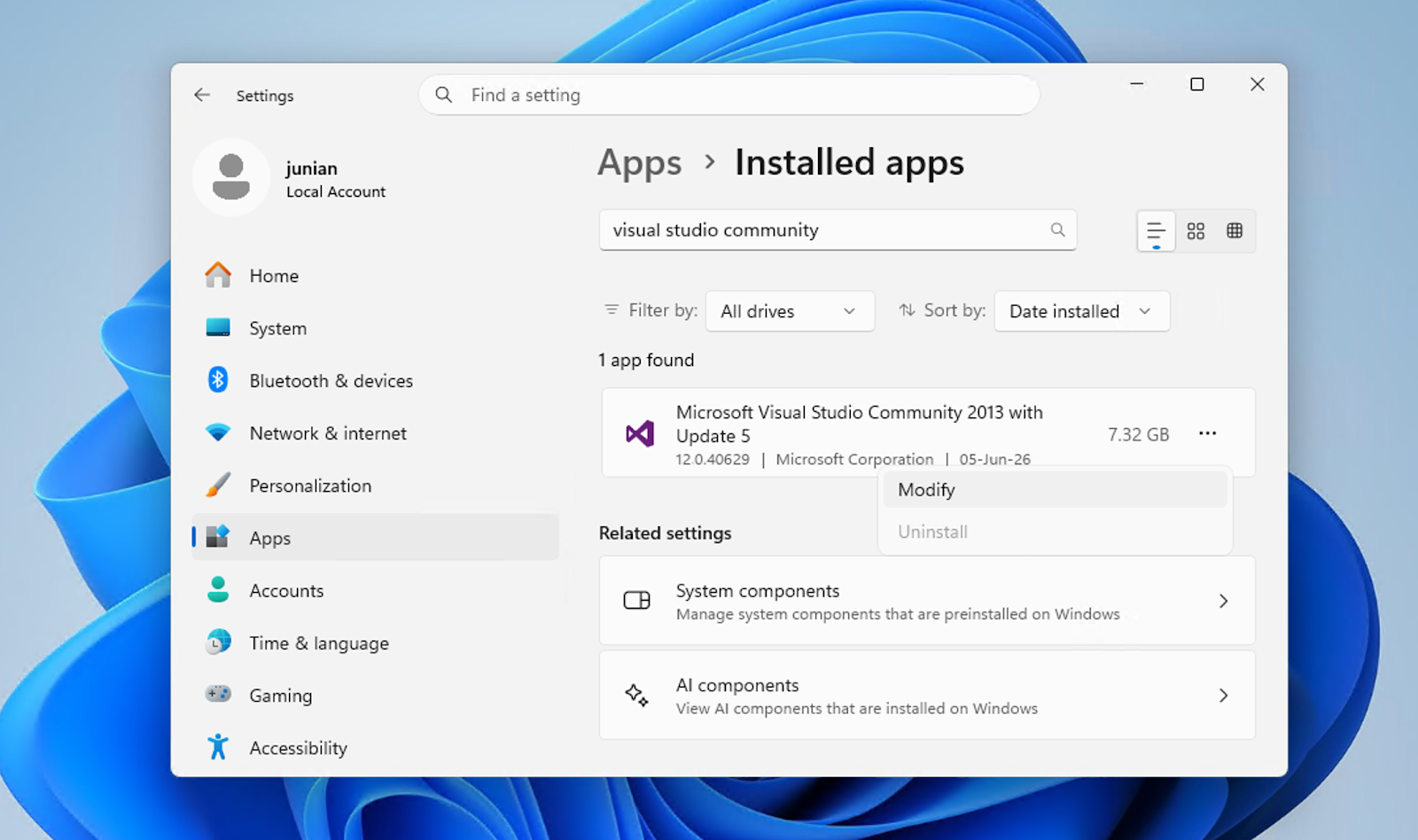Click the magnifier icon in Find a setting
1418x840 pixels.
coord(444,95)
